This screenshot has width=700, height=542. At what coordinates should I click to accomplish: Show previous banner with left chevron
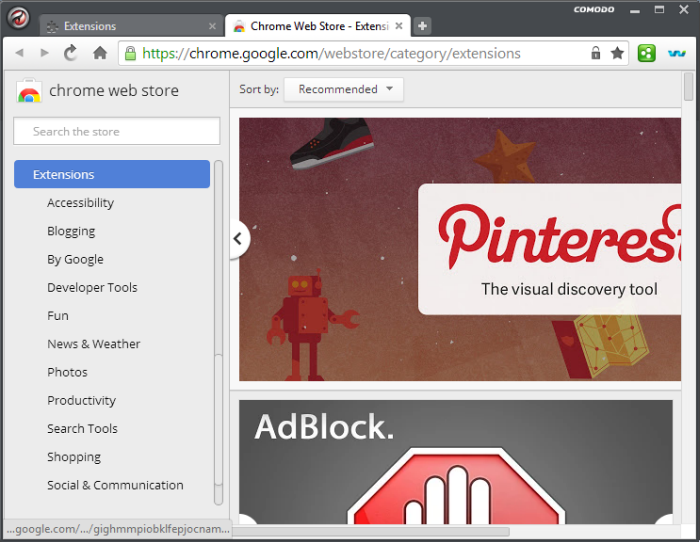coord(239,239)
